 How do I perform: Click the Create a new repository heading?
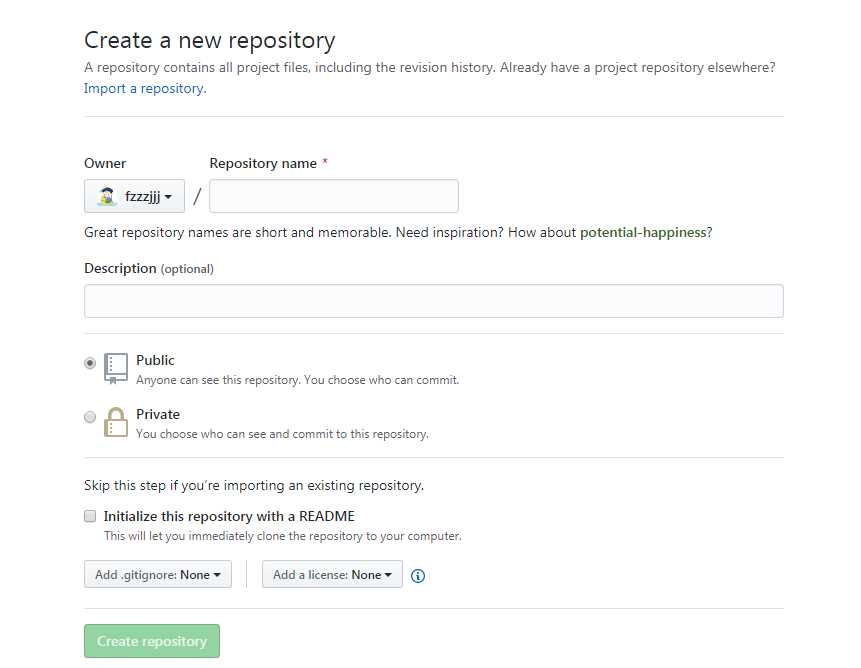[209, 41]
